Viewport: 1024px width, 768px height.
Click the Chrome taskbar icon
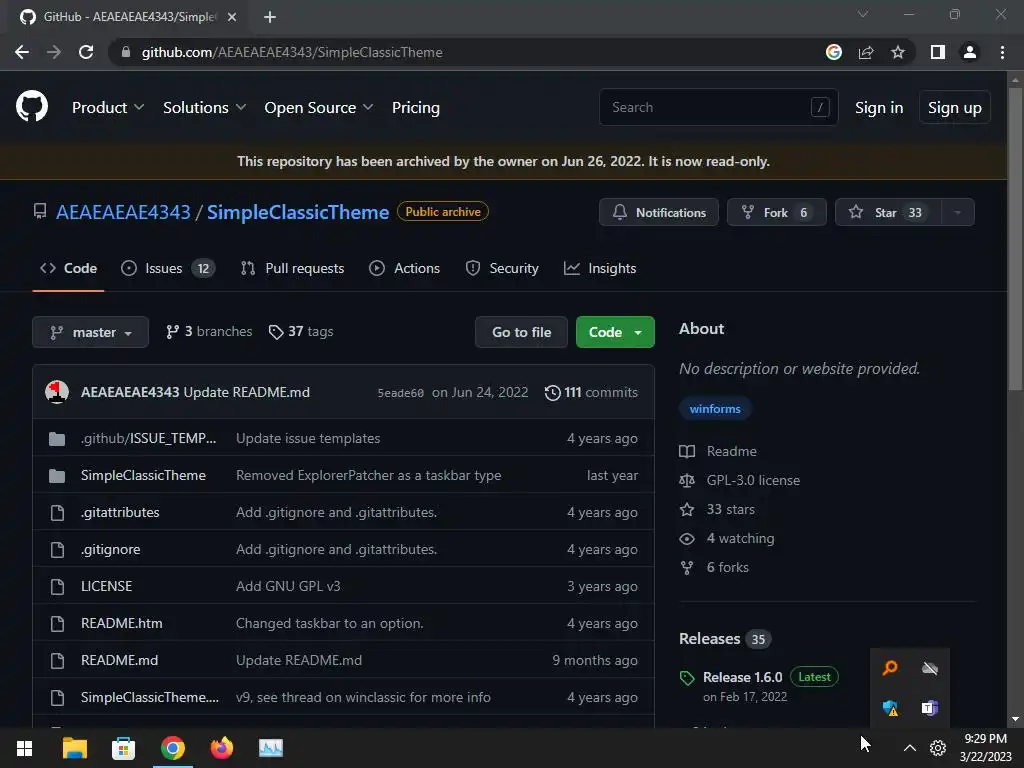[173, 748]
